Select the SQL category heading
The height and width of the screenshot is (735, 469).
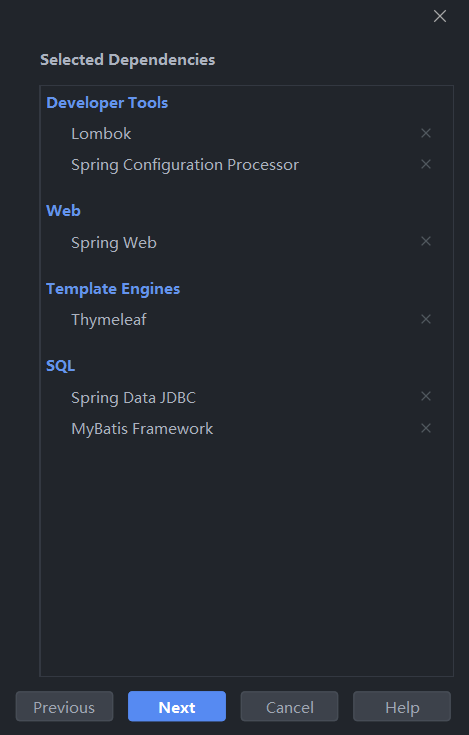(60, 366)
